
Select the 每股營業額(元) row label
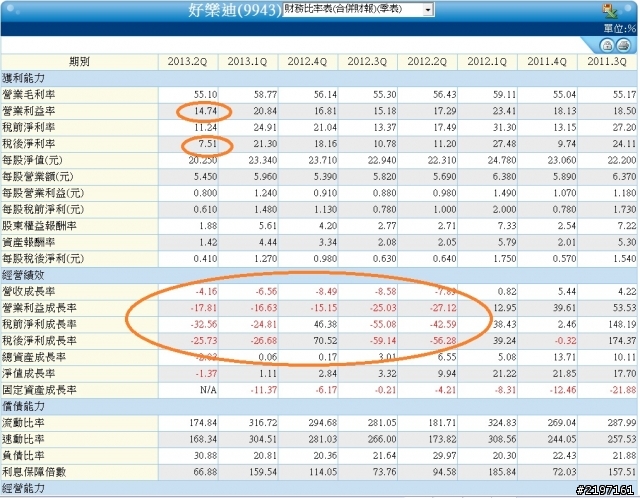pyautogui.click(x=38, y=177)
